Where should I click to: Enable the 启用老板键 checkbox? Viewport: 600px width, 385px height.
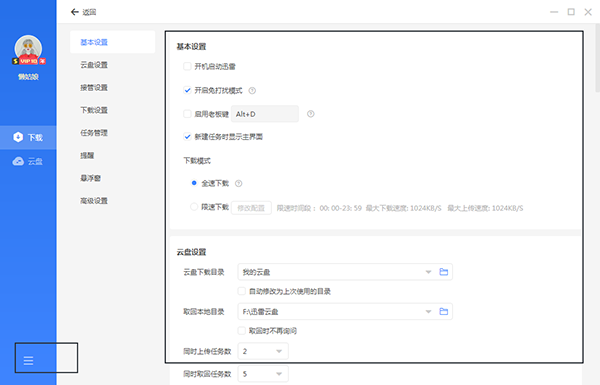pos(187,114)
